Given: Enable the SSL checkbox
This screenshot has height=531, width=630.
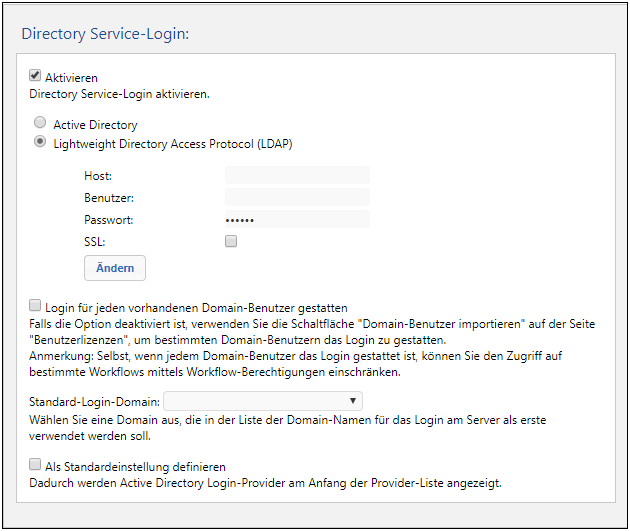Looking at the screenshot, I should pyautogui.click(x=231, y=241).
